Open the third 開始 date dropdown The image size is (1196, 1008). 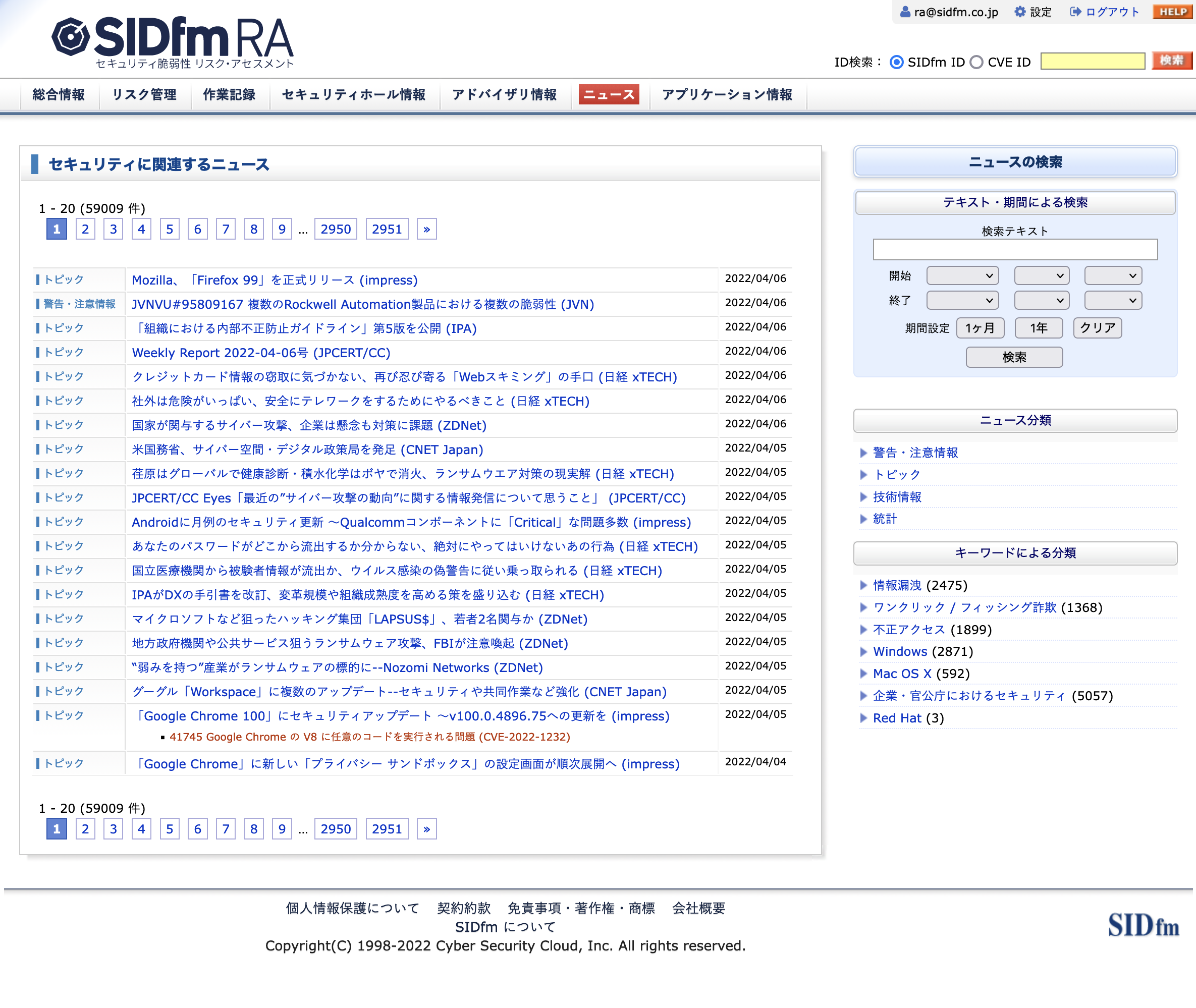point(1113,276)
